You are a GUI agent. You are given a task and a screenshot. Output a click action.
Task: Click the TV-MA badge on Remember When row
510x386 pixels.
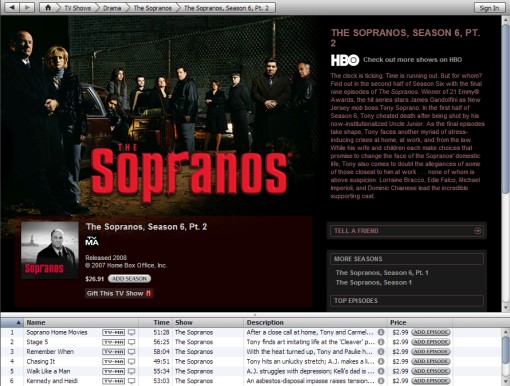[114, 352]
